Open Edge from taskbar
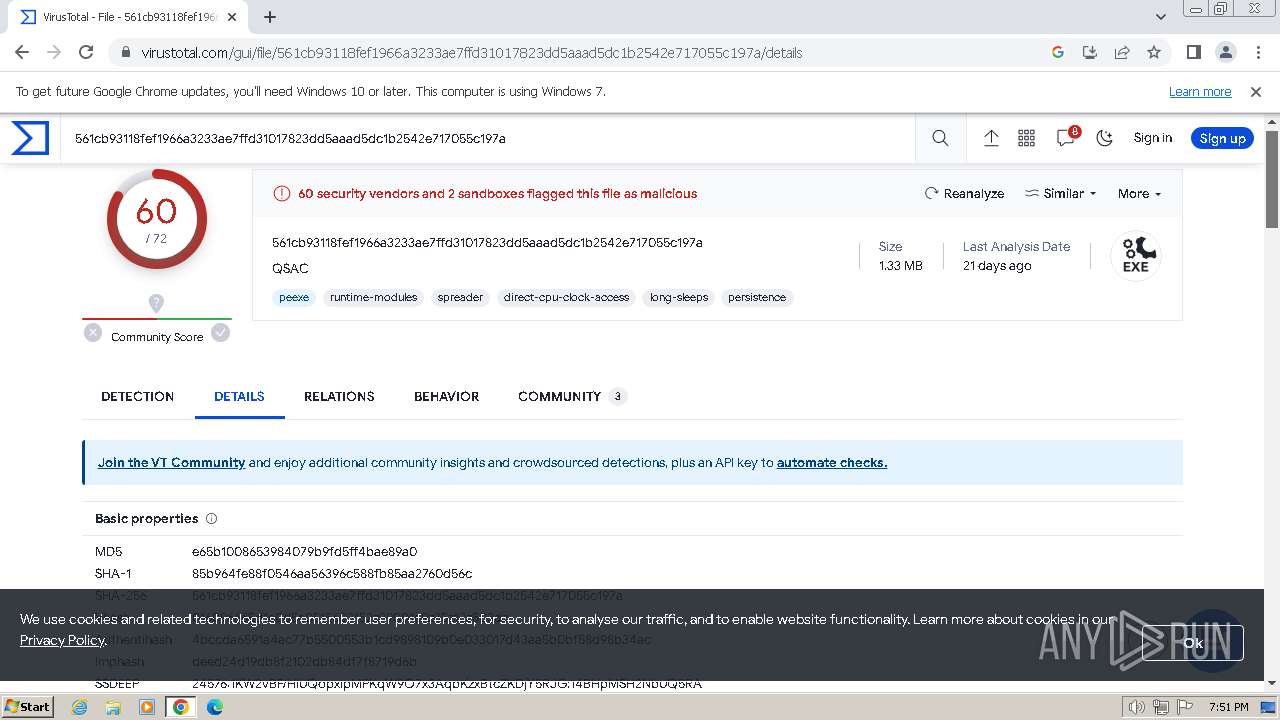The image size is (1280, 720). point(215,707)
